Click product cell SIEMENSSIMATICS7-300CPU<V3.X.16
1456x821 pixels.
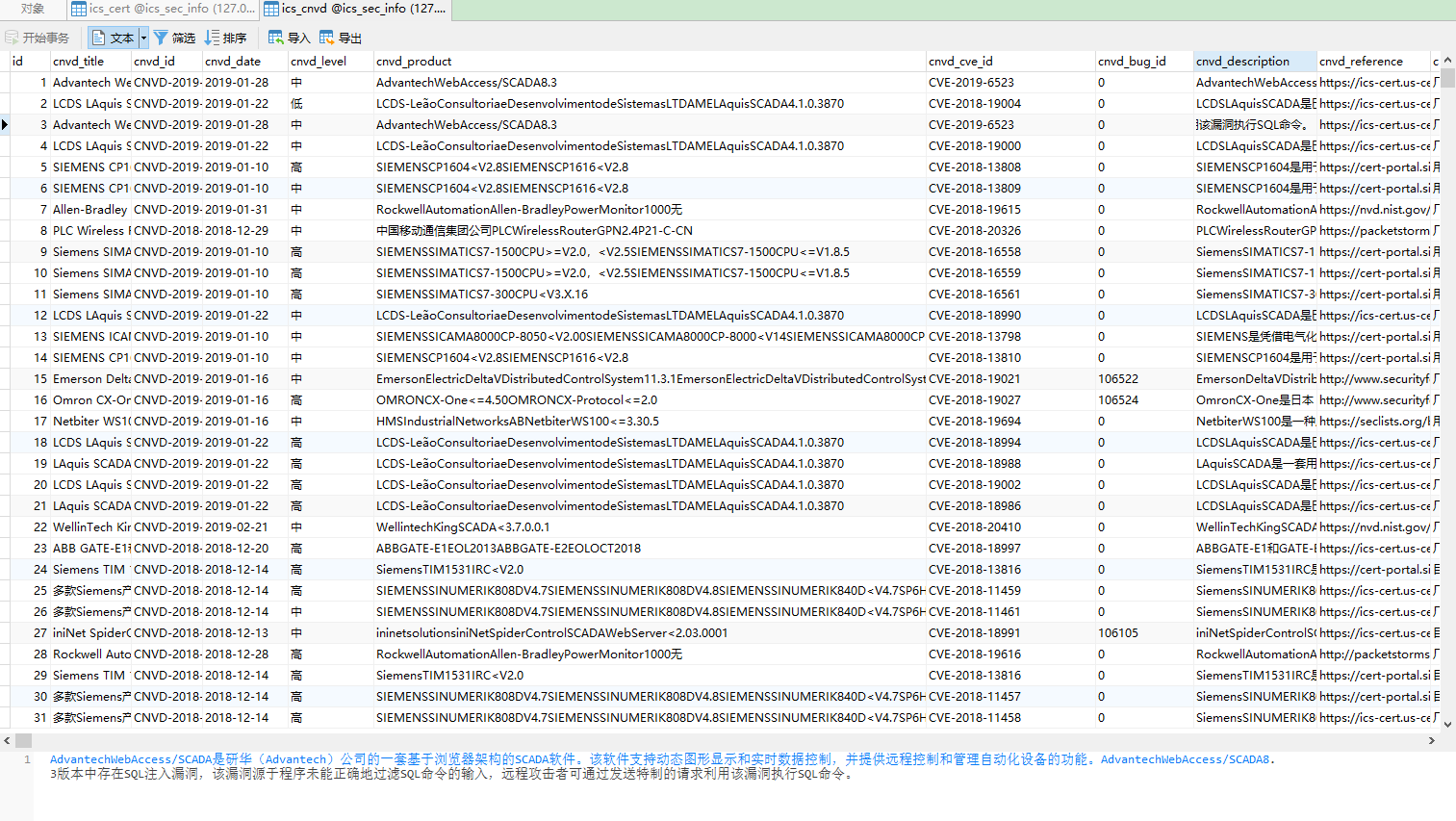(x=650, y=294)
